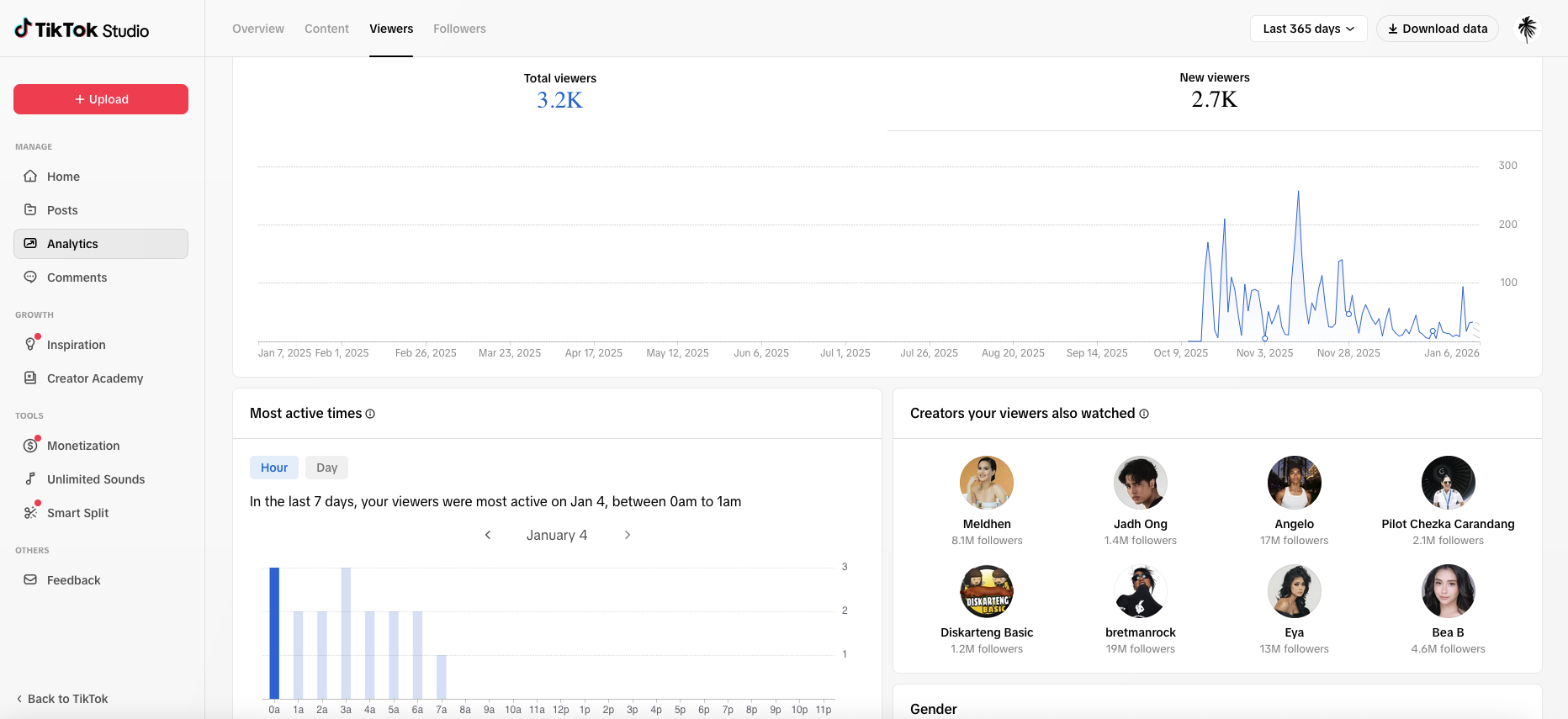Click Jadh Ong creator avatar
Image resolution: width=1568 pixels, height=719 pixels.
click(1141, 483)
